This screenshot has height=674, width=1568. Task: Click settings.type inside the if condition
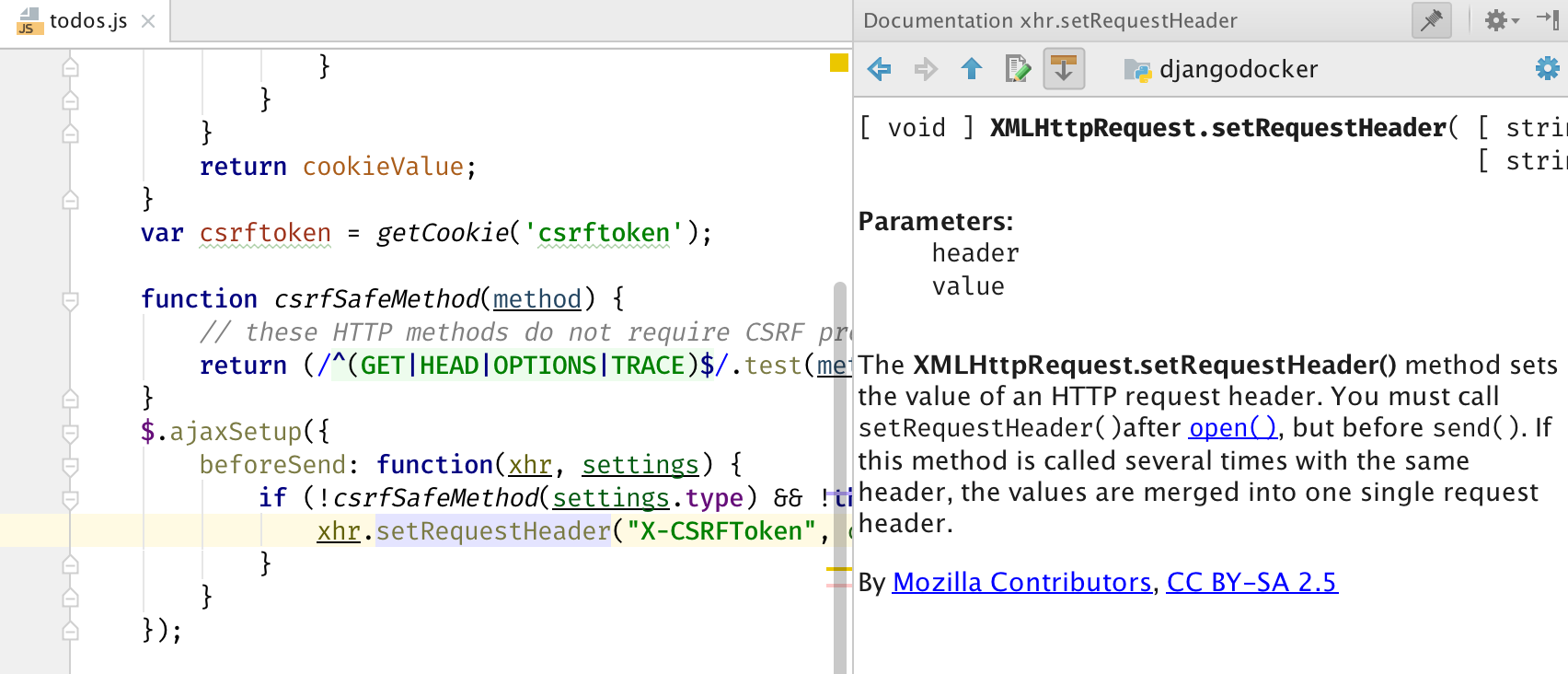click(648, 498)
